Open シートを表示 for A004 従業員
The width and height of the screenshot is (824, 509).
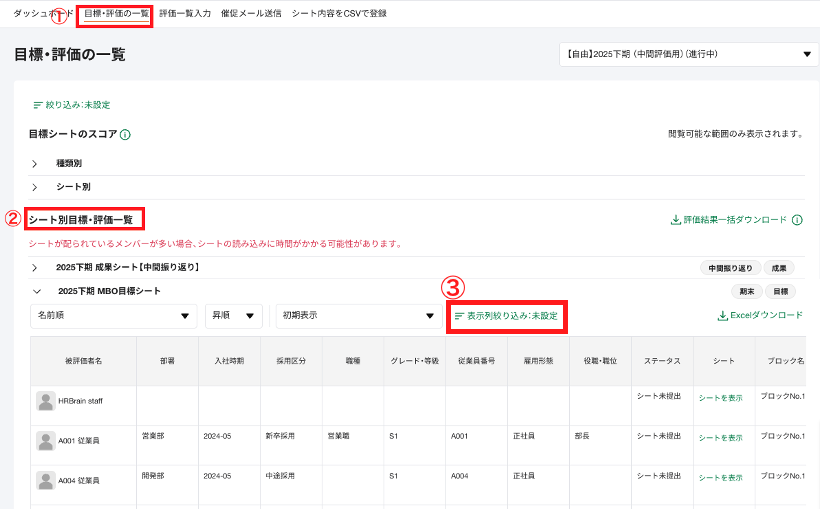[720, 478]
